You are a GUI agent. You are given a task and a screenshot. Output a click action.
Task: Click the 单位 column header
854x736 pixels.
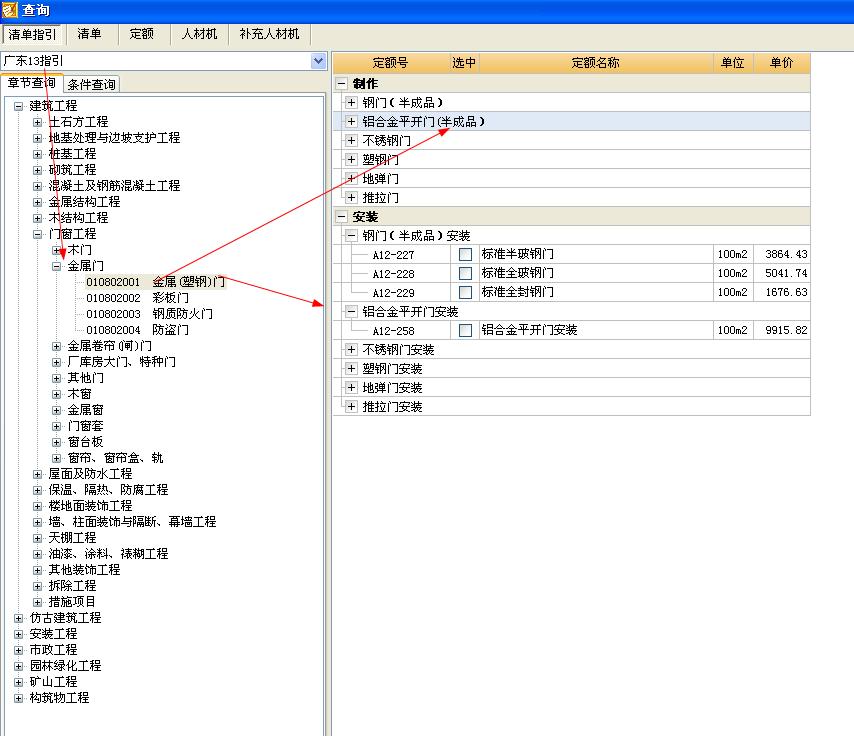point(733,63)
